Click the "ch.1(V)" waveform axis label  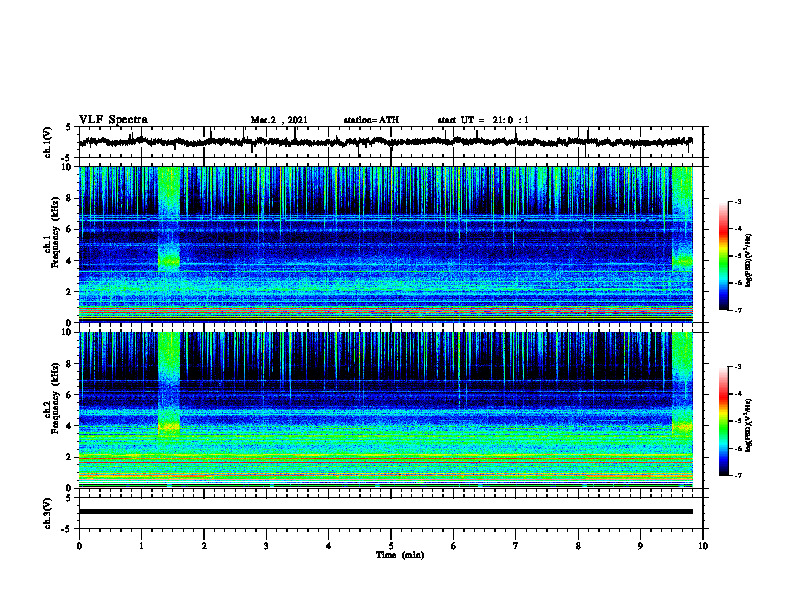point(48,142)
